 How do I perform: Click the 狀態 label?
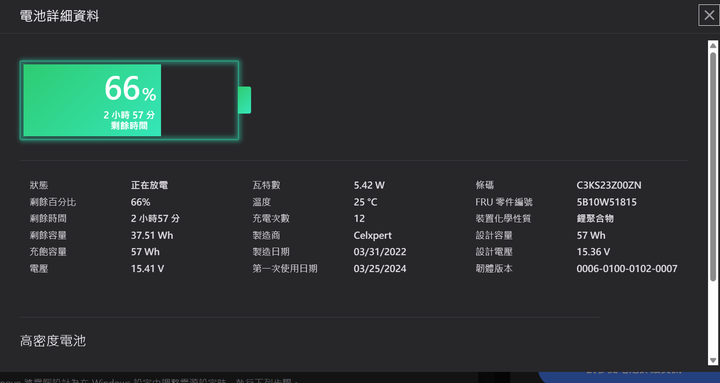(39, 186)
